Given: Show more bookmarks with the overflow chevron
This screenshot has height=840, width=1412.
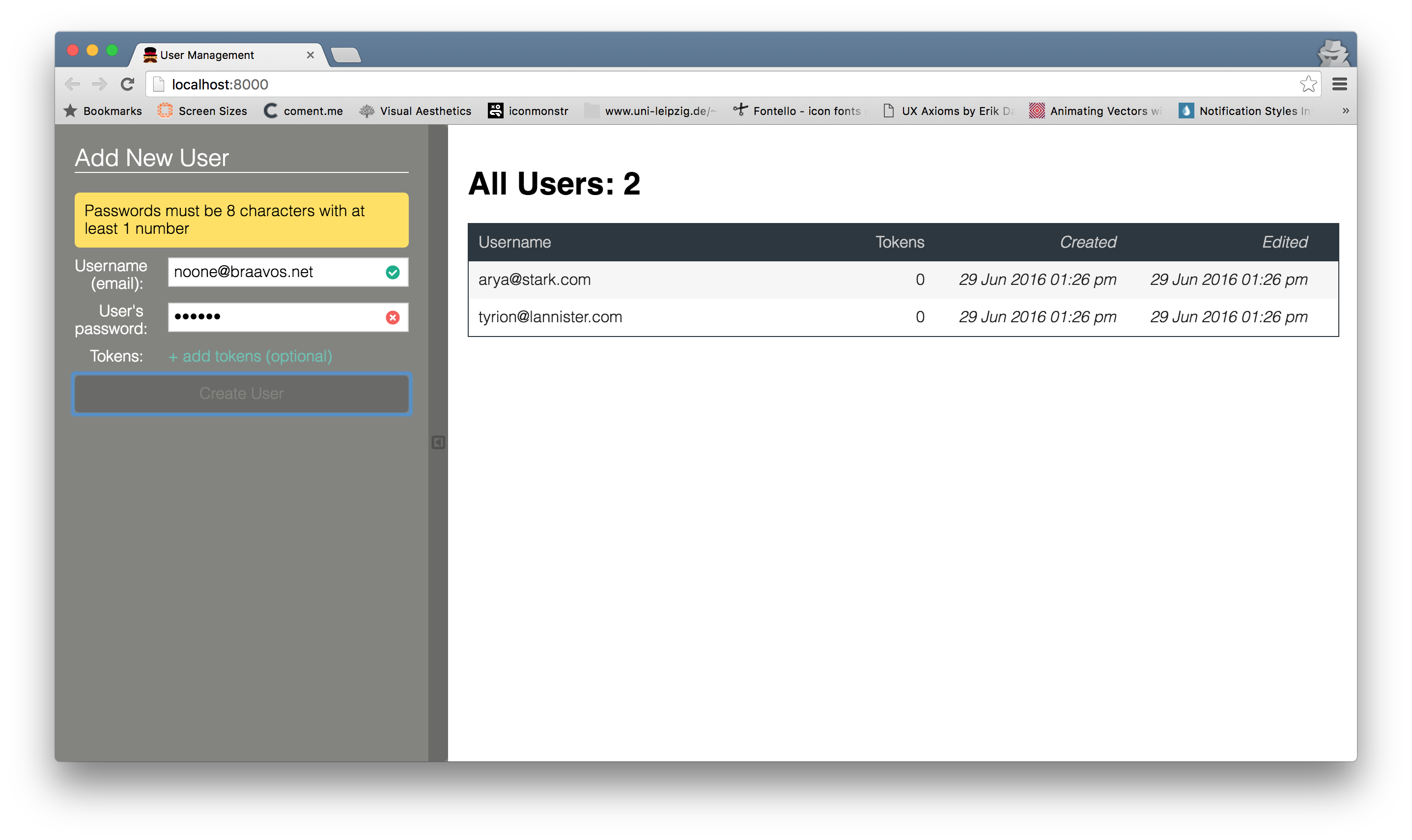Looking at the screenshot, I should [1345, 111].
